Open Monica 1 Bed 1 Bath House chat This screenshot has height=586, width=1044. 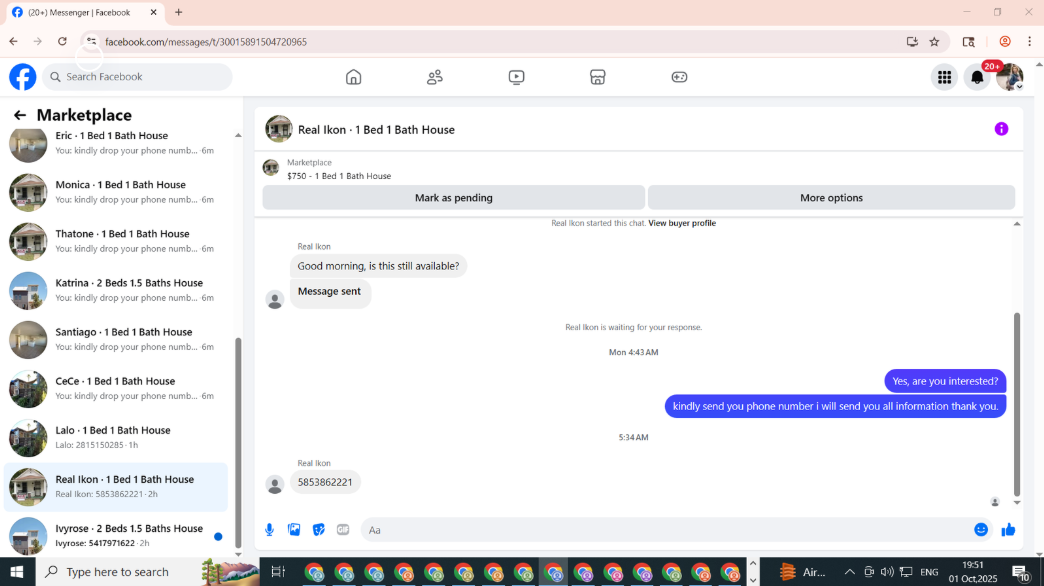coord(117,192)
